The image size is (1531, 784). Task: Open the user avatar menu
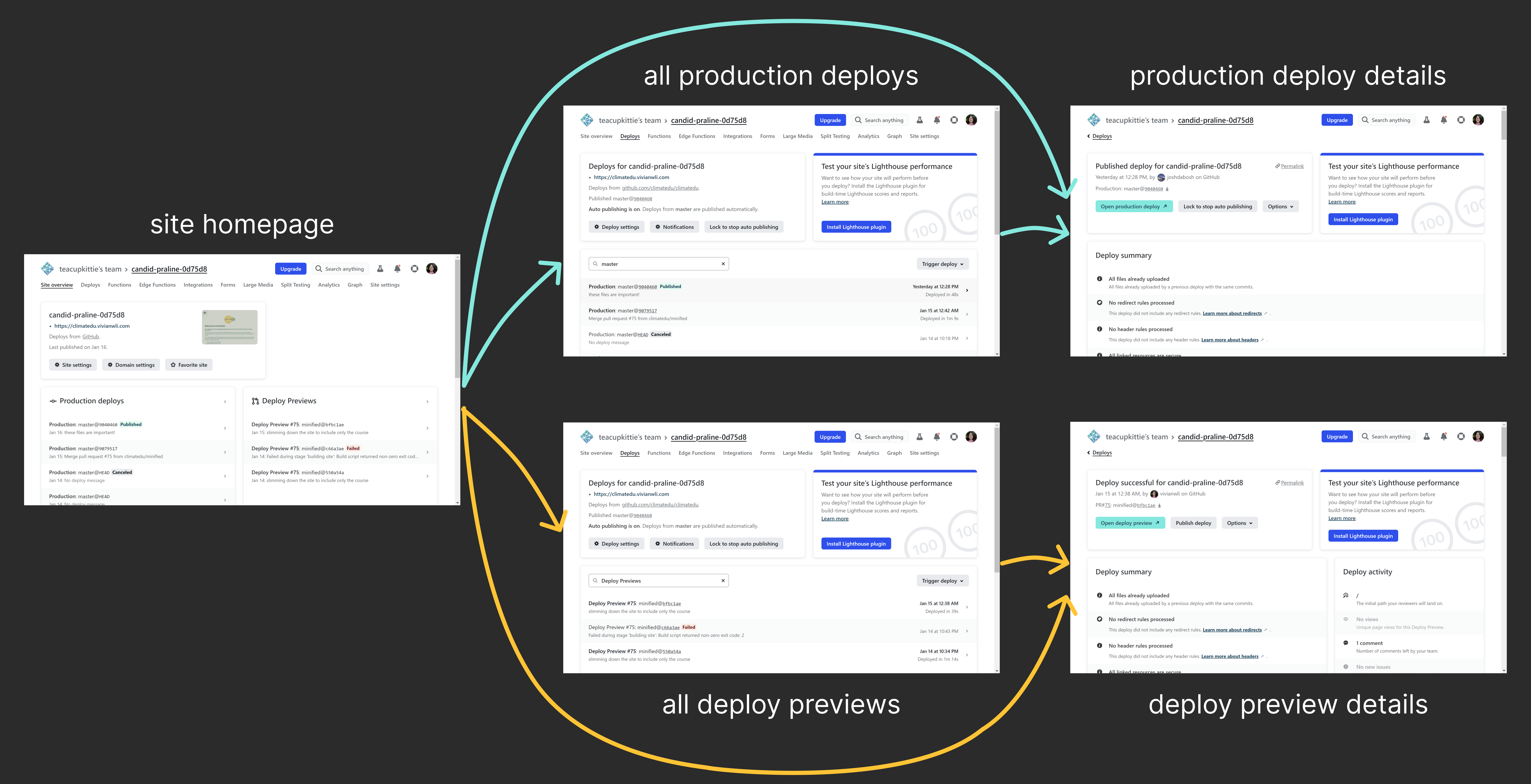tap(971, 120)
